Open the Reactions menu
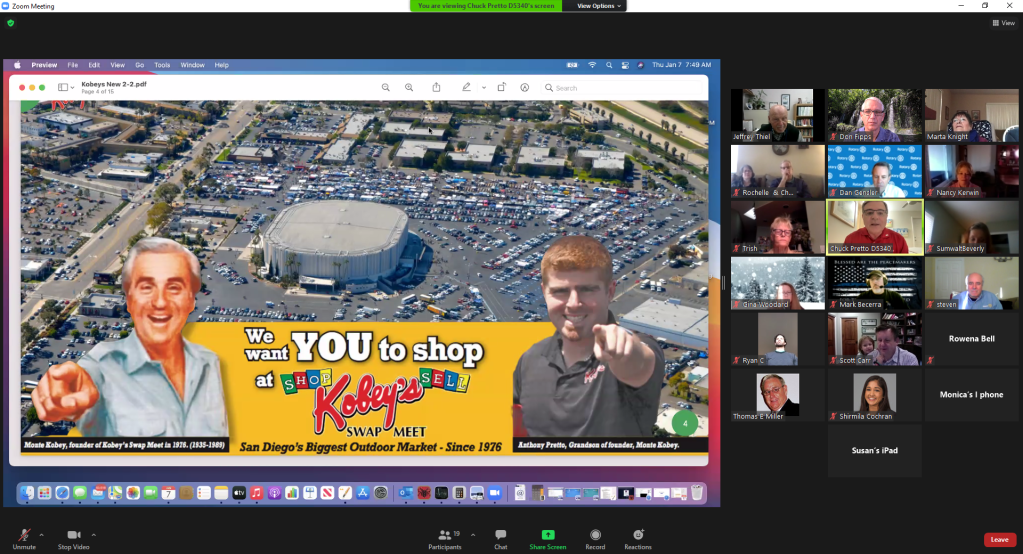 pyautogui.click(x=638, y=536)
